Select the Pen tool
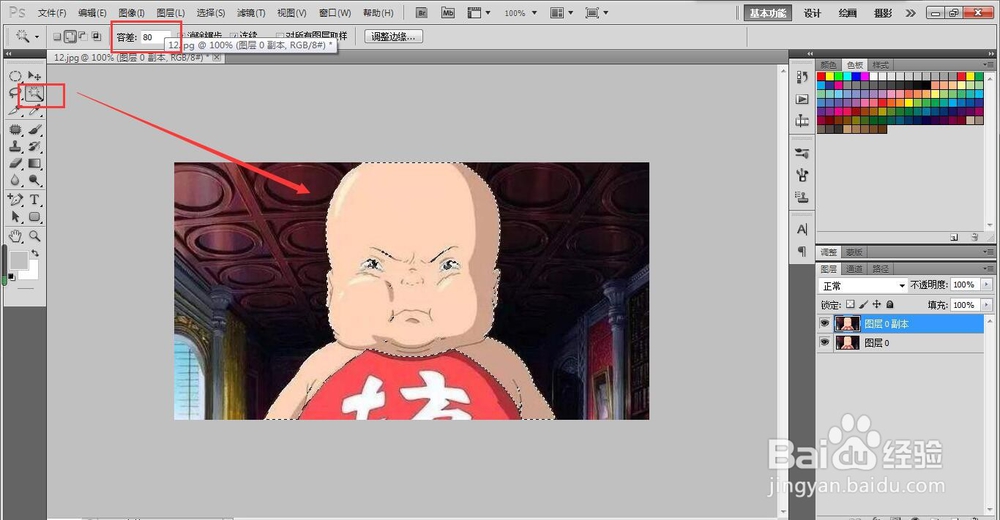 [x=15, y=200]
